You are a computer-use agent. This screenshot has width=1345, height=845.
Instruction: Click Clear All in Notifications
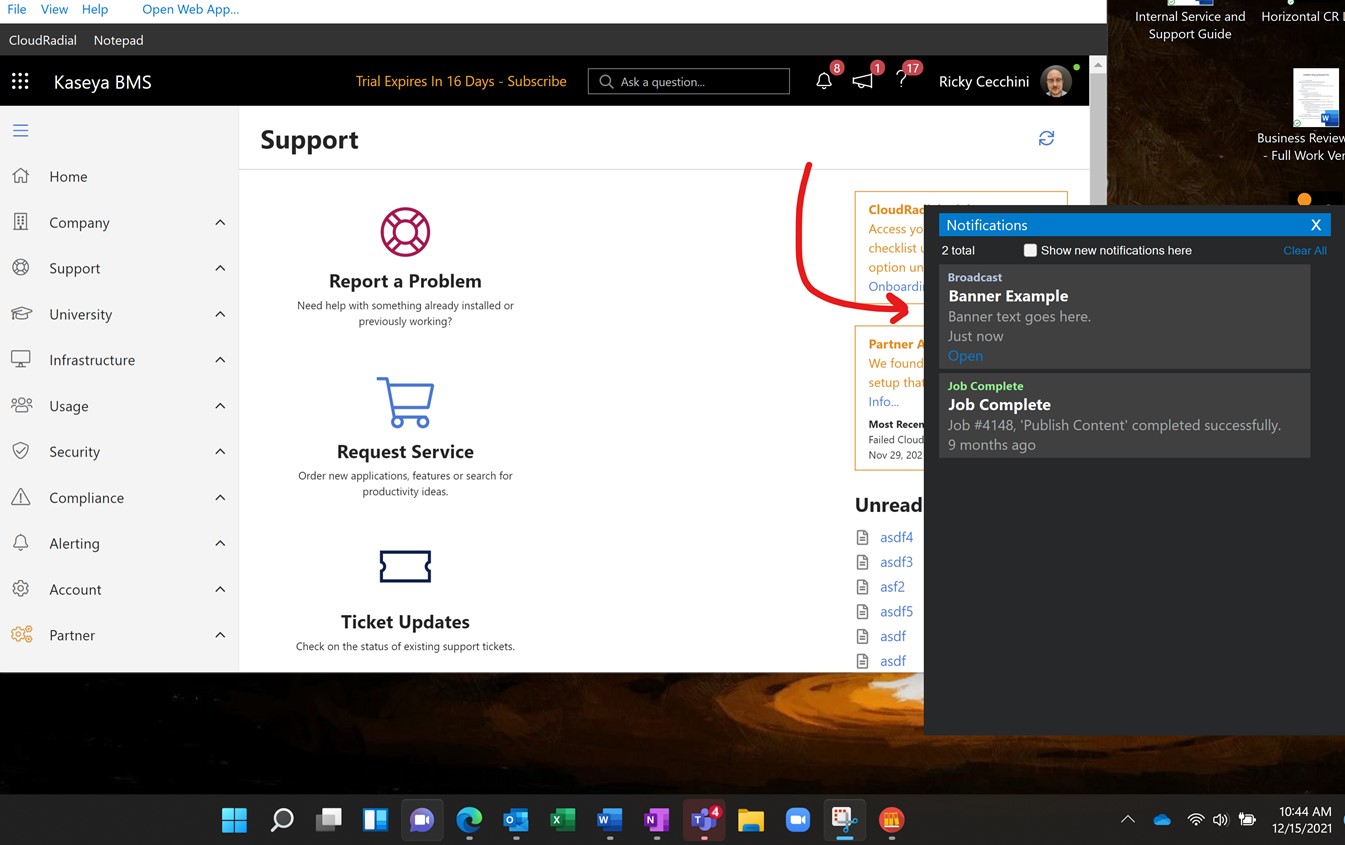[1305, 250]
